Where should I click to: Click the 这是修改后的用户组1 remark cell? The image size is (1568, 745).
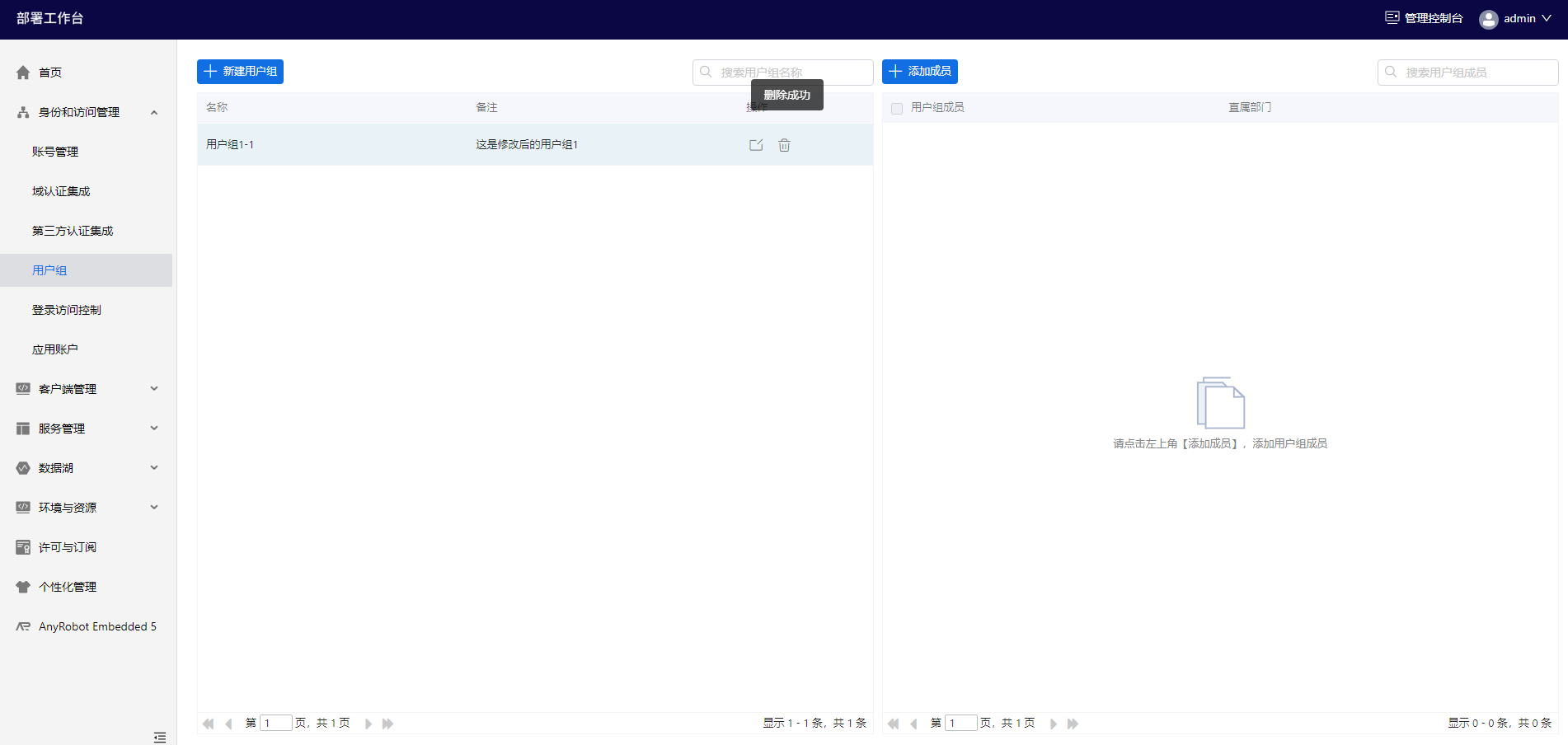tap(527, 144)
